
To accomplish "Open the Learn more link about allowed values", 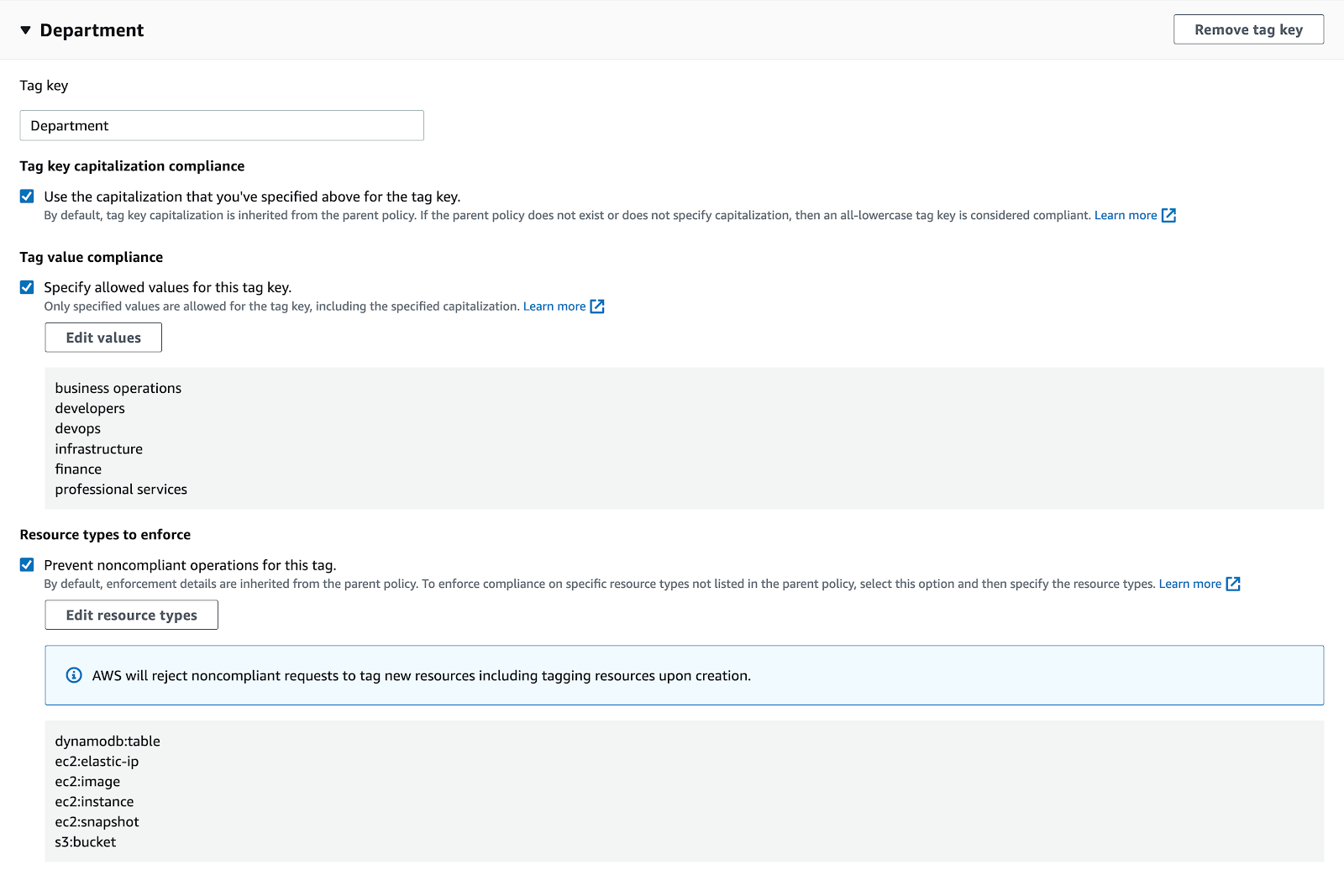I will (554, 307).
